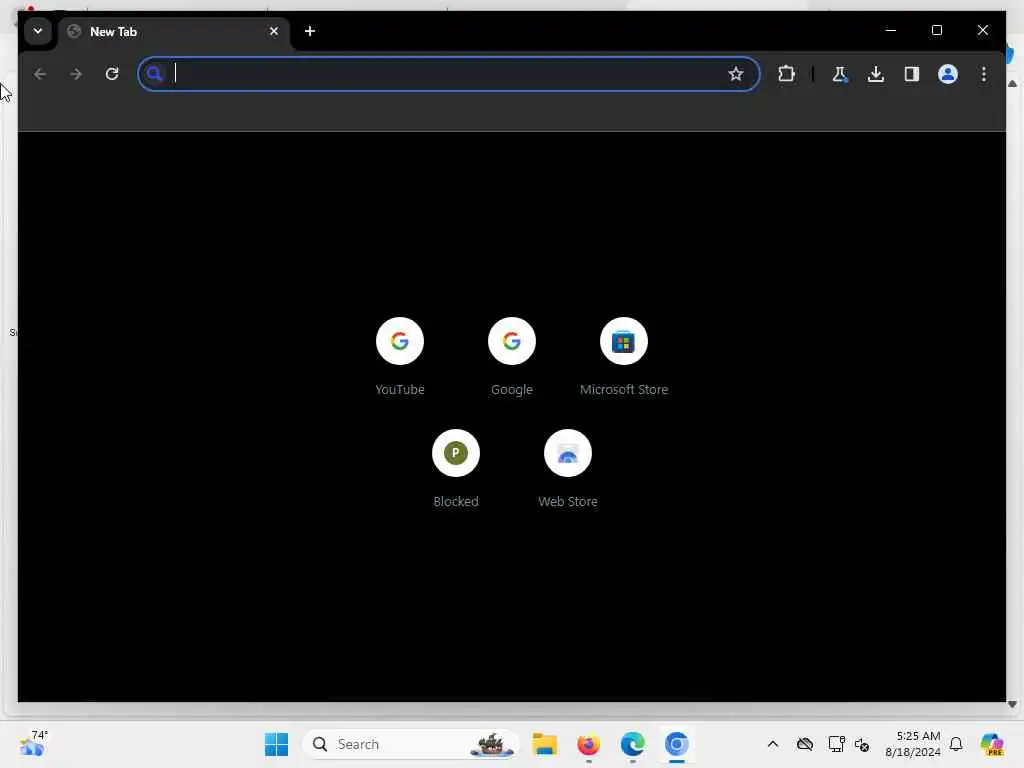This screenshot has height=768, width=1024.
Task: Minimize the browser window
Action: (x=891, y=30)
